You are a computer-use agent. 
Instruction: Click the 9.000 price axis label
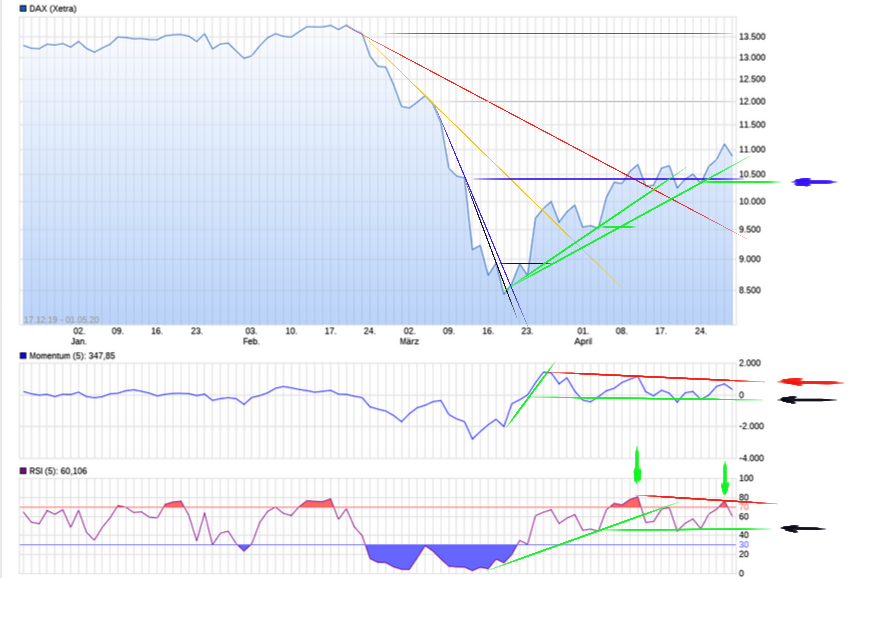tap(750, 259)
